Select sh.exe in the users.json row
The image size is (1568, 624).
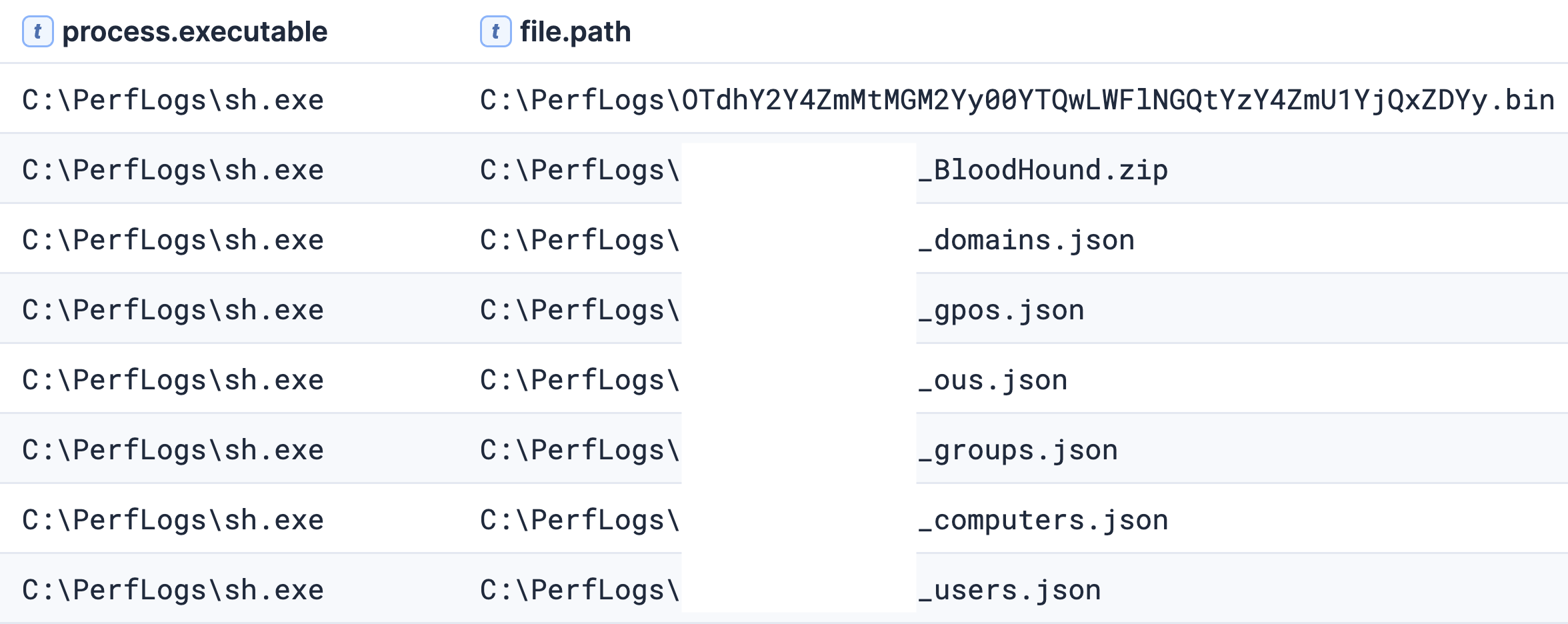point(274,591)
